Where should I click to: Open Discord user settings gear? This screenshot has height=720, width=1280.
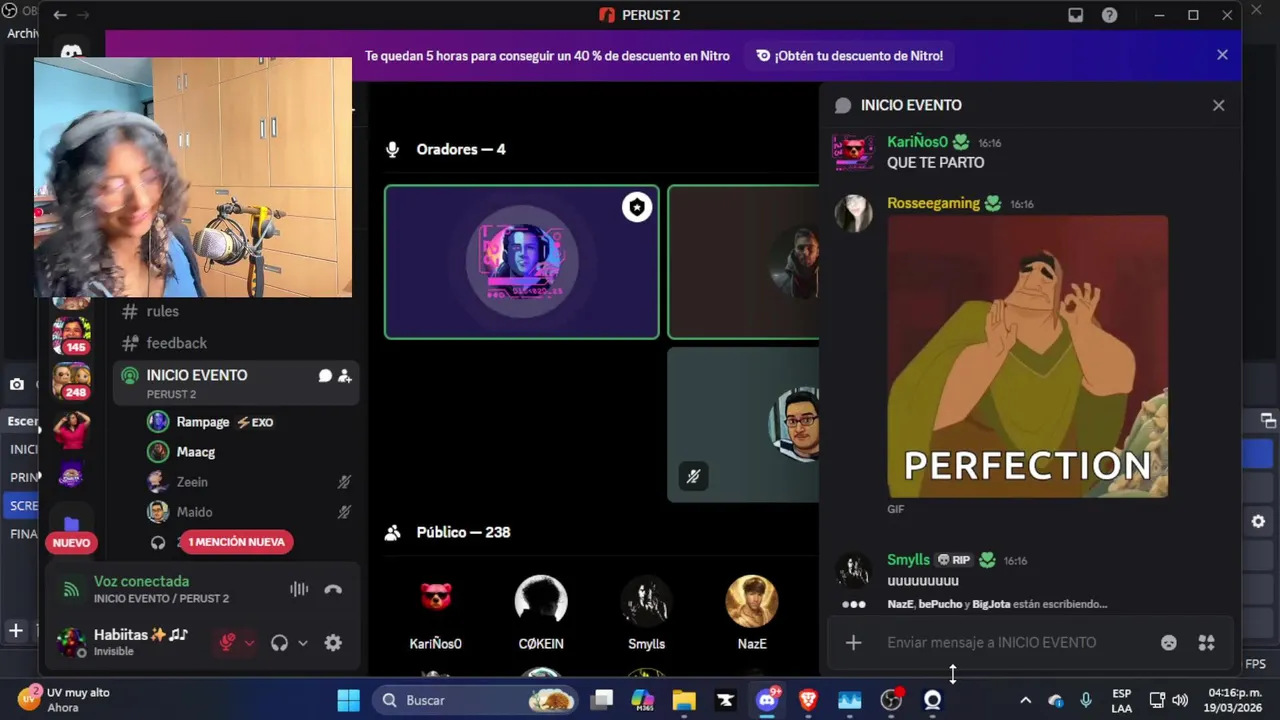(x=333, y=643)
